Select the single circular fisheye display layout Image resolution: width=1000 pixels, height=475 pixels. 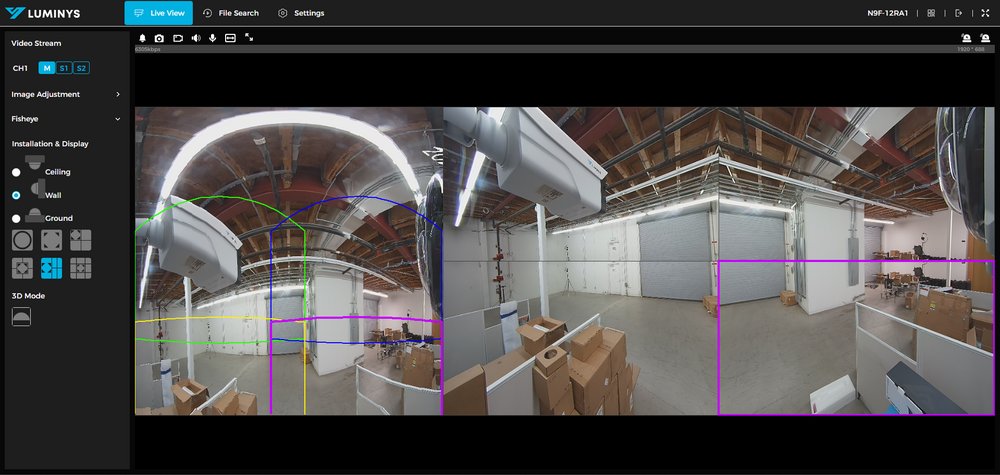click(22, 240)
